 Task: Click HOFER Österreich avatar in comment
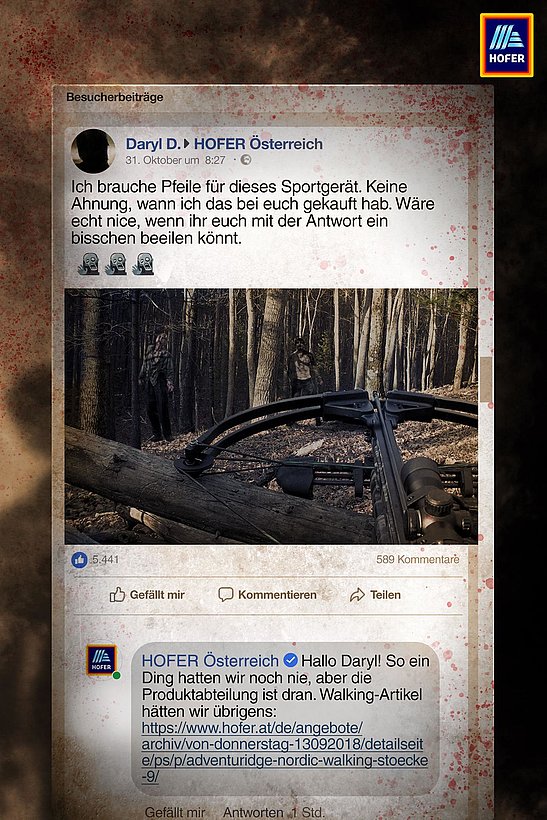[101, 660]
